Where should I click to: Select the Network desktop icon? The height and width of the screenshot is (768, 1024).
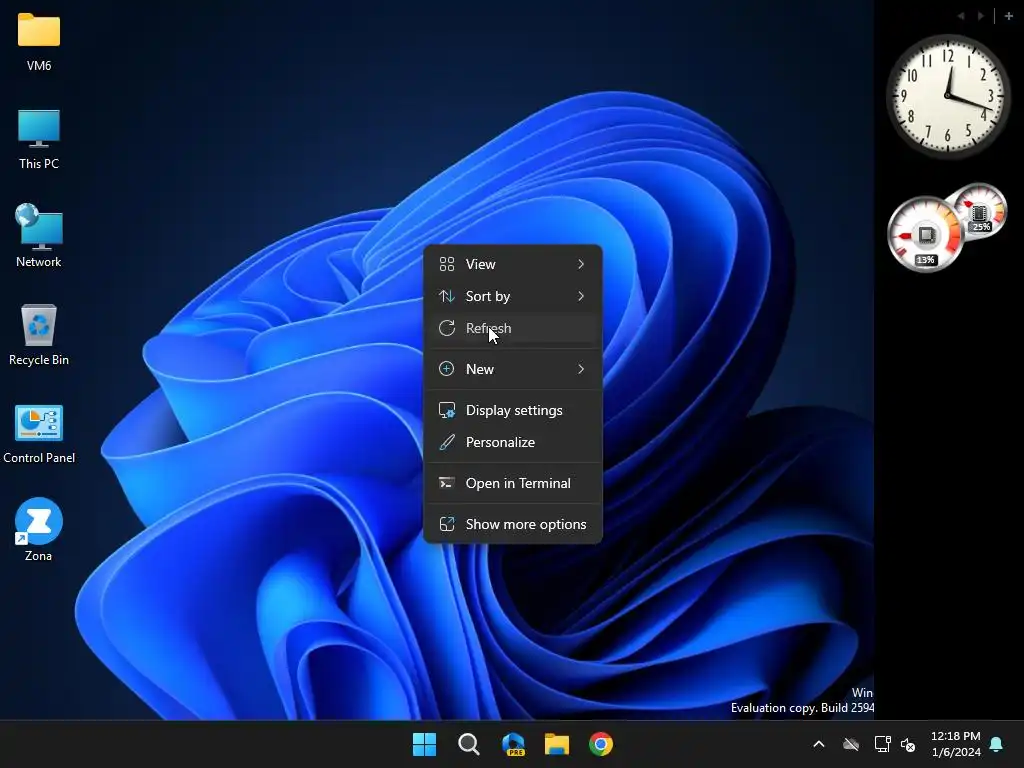pos(39,227)
